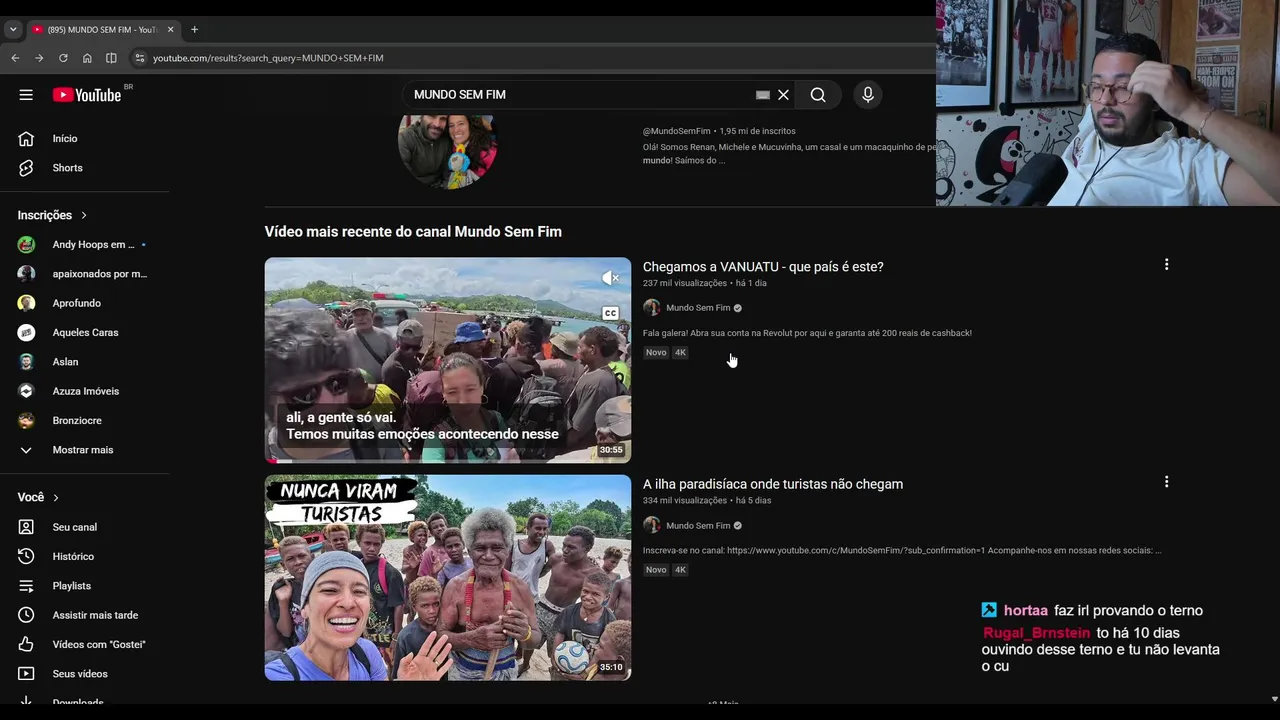Play the VANUATU video thumbnail

click(x=448, y=360)
